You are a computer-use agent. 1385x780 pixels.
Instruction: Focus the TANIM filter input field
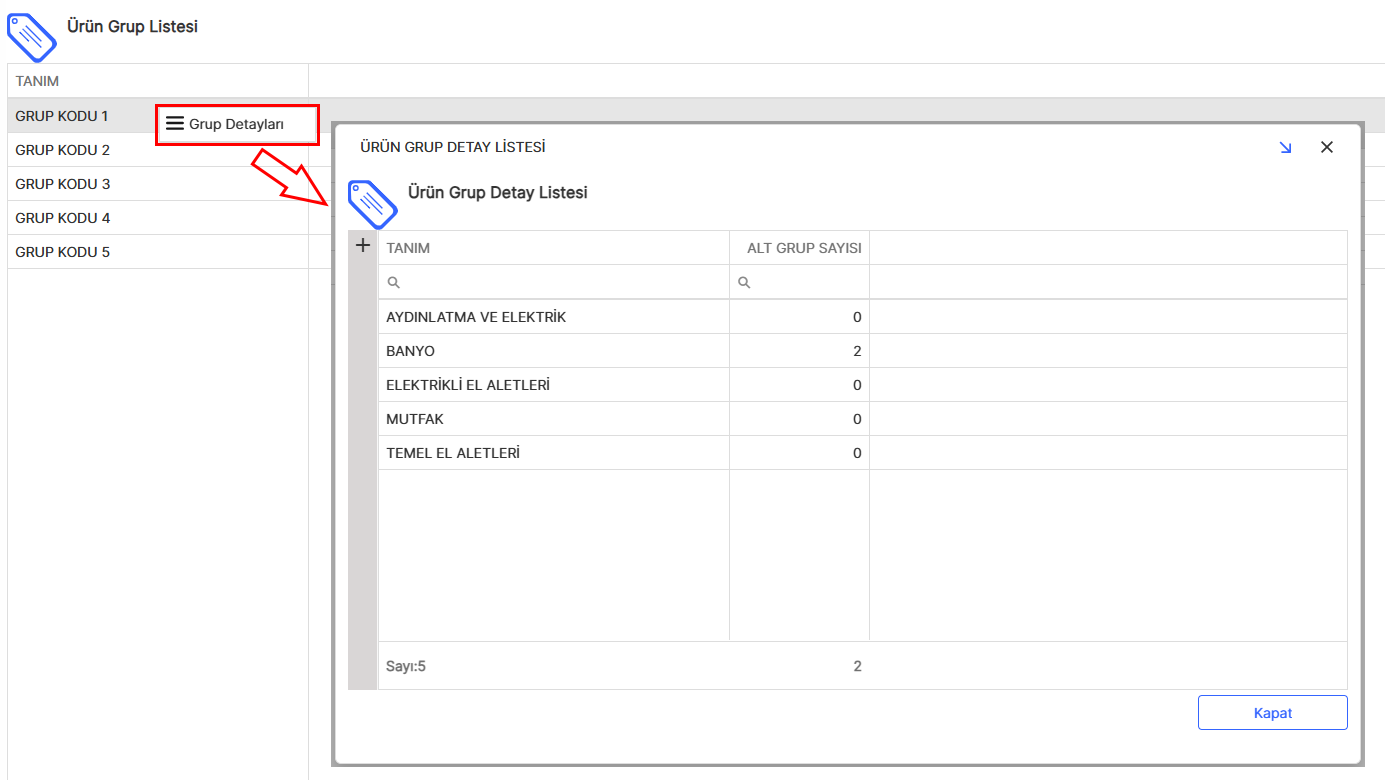560,283
